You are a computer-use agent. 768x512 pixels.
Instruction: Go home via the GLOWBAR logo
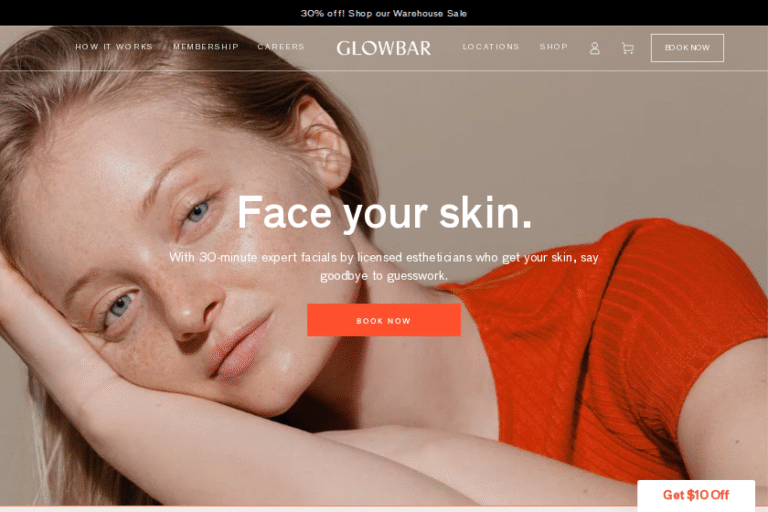(384, 48)
